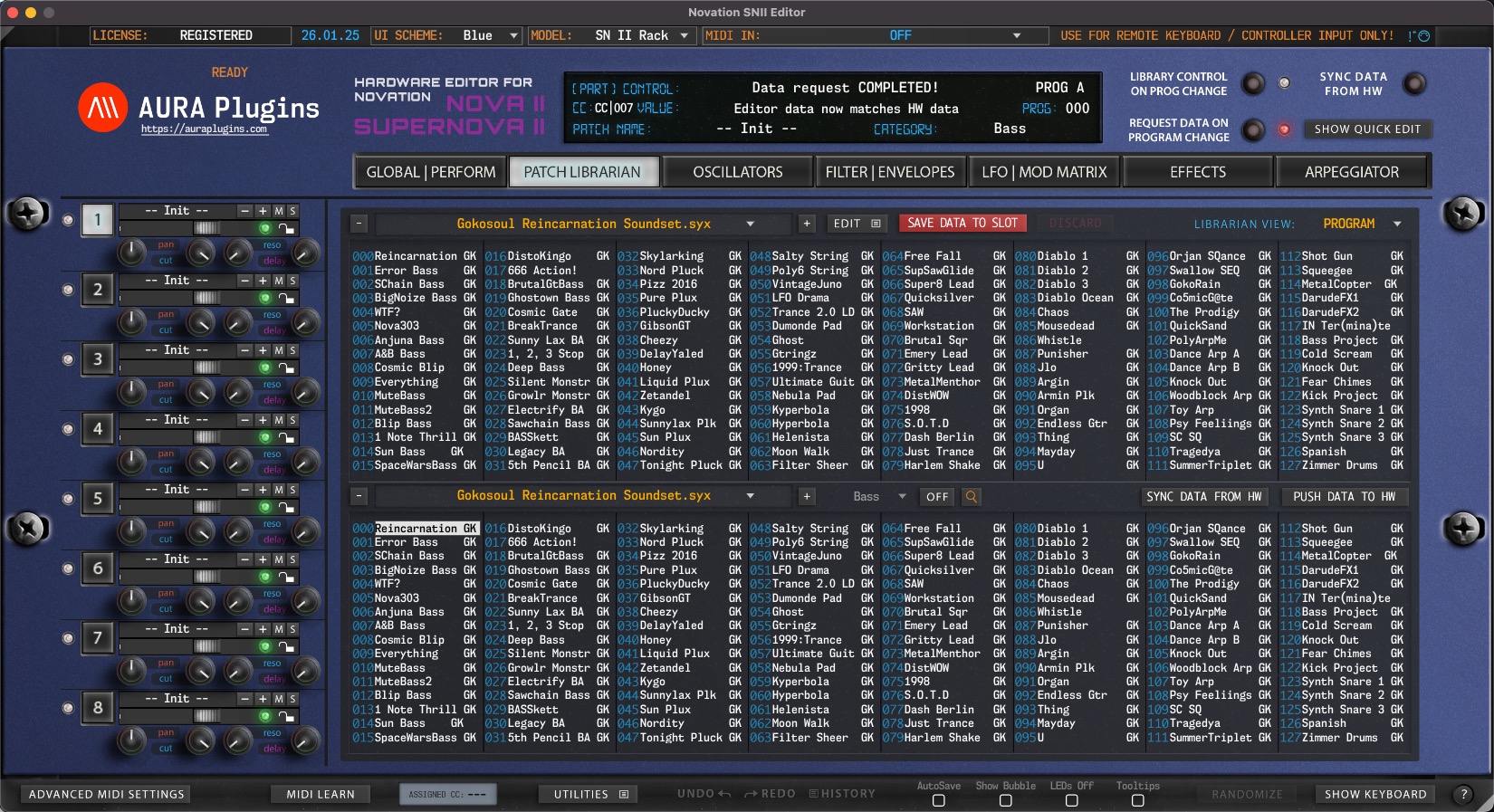Click the plus icon beside upper soundset file name

pos(807,224)
